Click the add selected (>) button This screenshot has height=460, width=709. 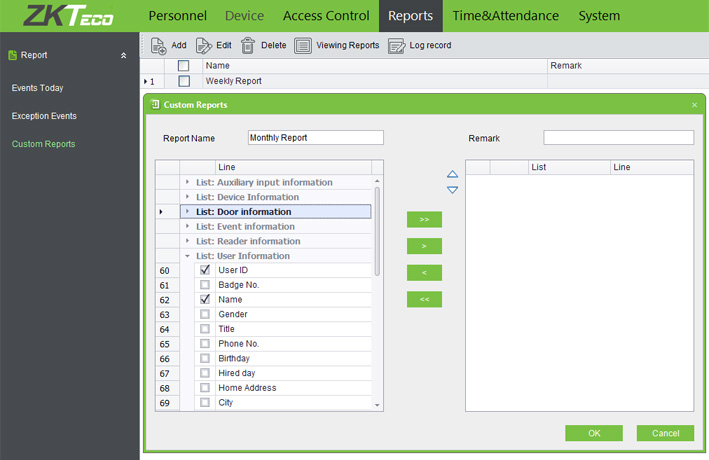(424, 246)
